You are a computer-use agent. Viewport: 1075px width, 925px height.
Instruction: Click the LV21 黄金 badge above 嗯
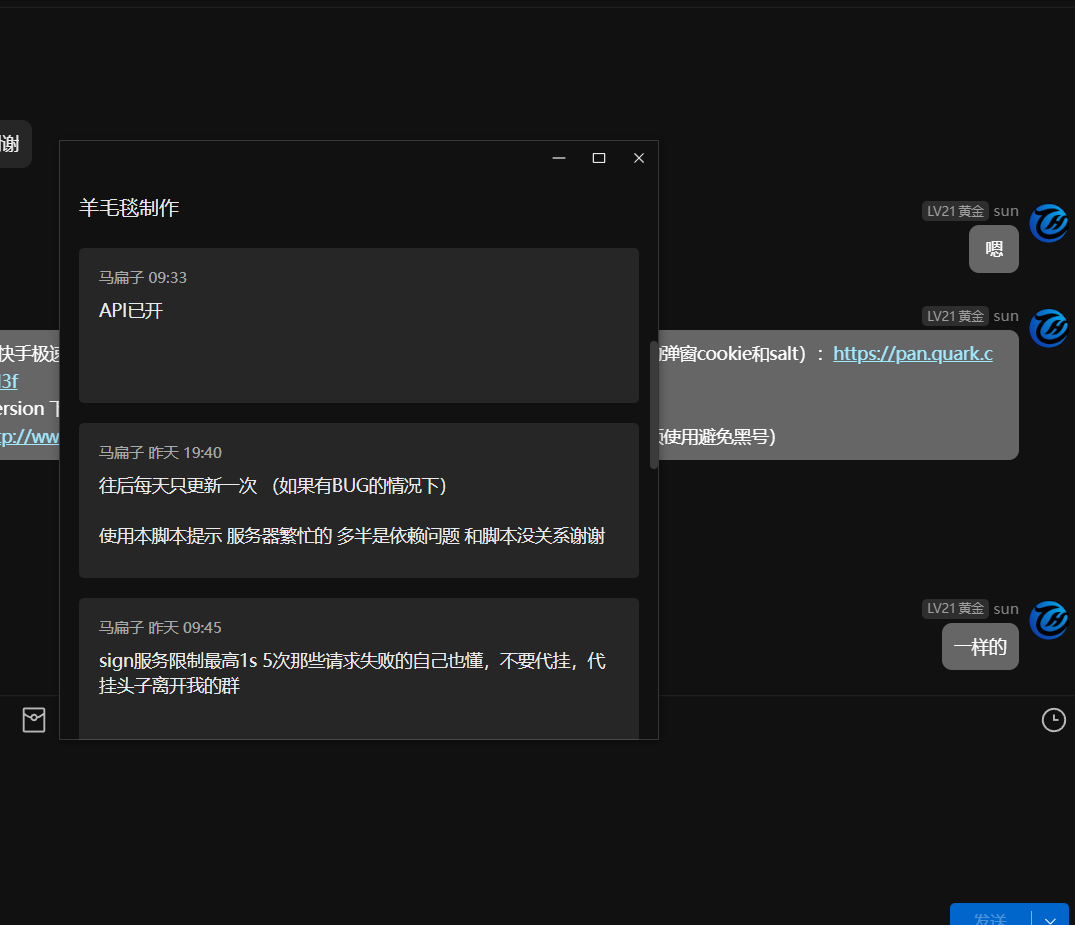(954, 211)
